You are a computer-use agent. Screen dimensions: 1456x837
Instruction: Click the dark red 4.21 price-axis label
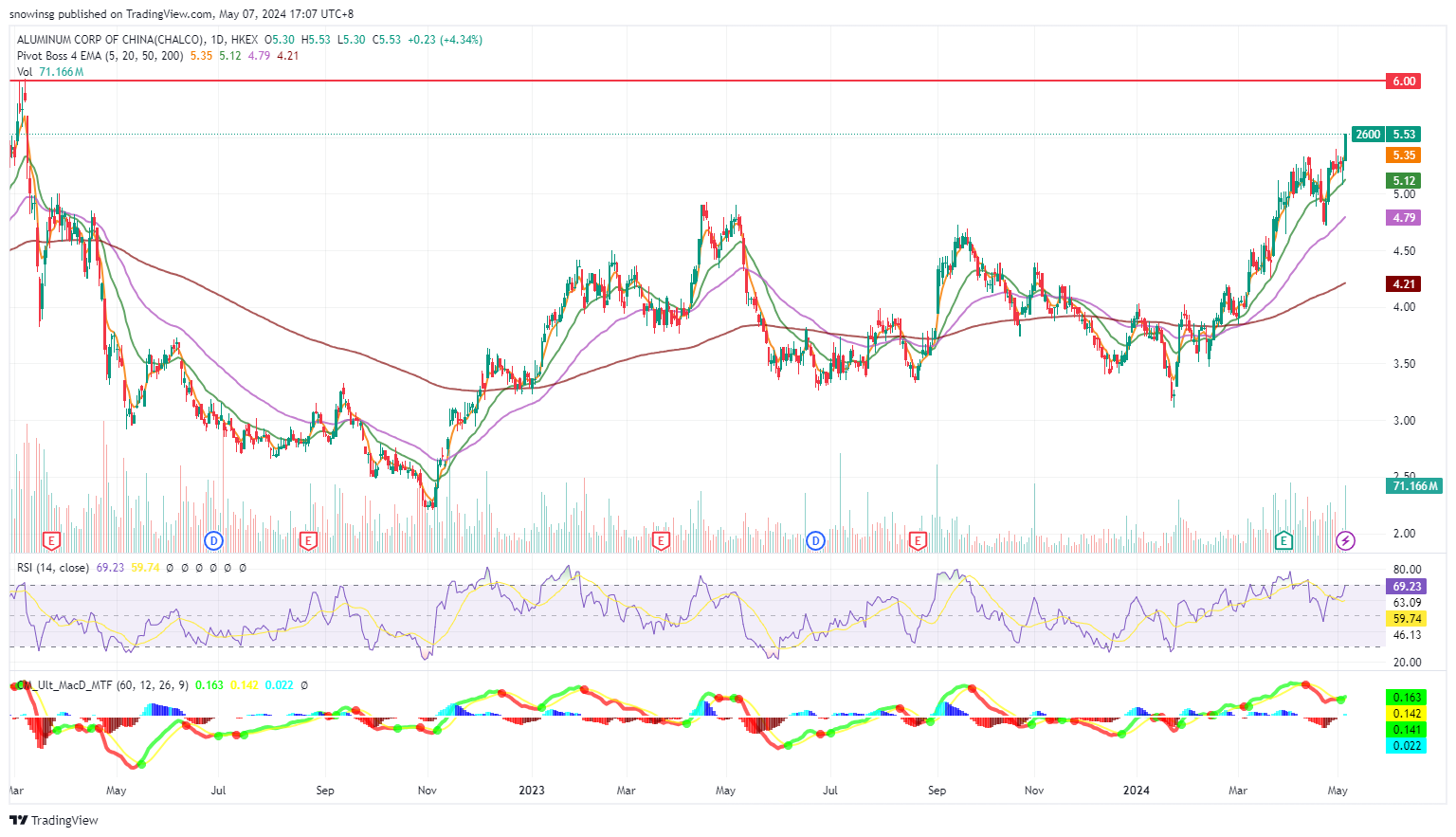[1403, 283]
